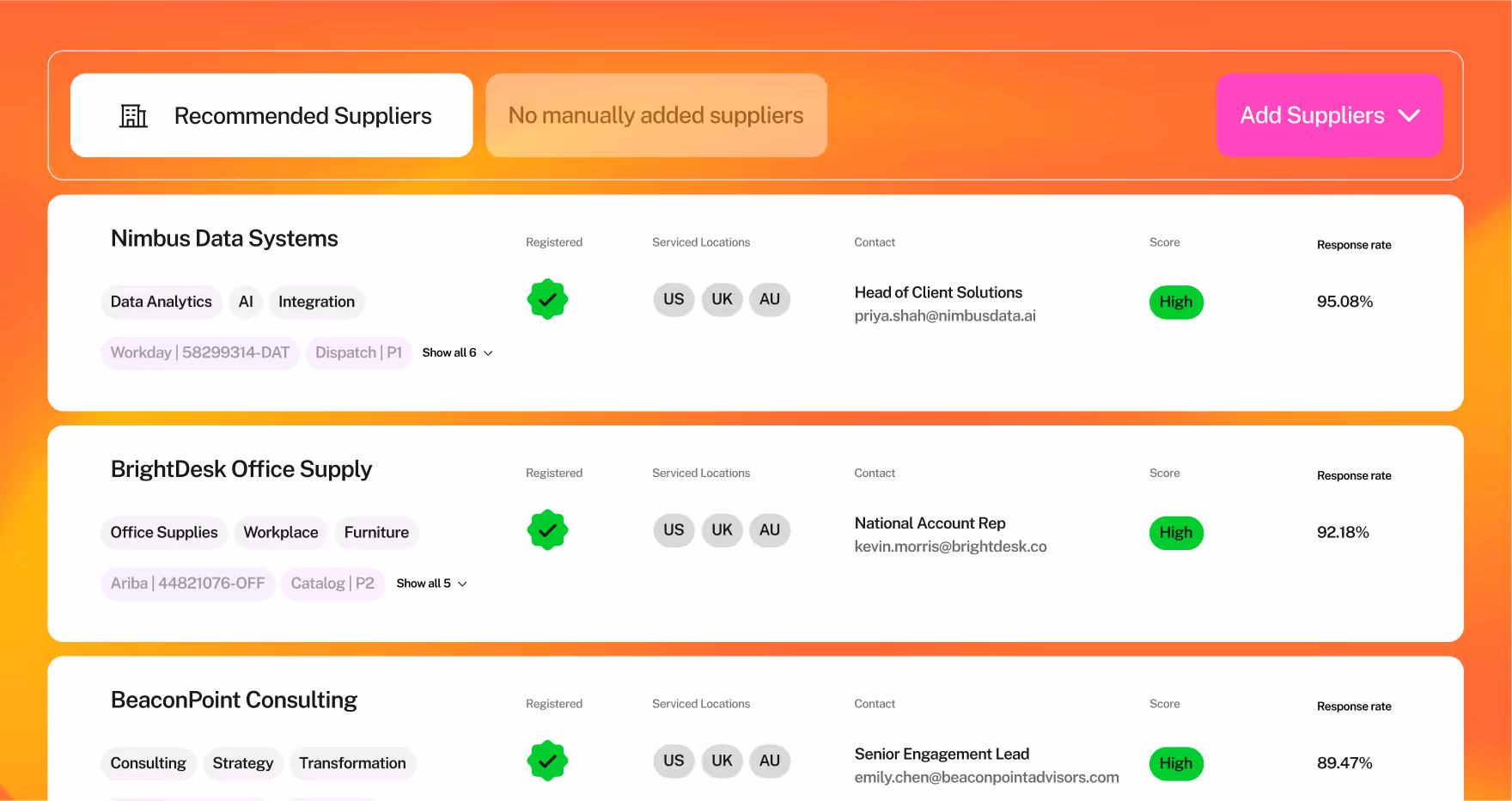This screenshot has height=801, width=1512.
Task: Select the Integration tag
Action: [x=316, y=302]
